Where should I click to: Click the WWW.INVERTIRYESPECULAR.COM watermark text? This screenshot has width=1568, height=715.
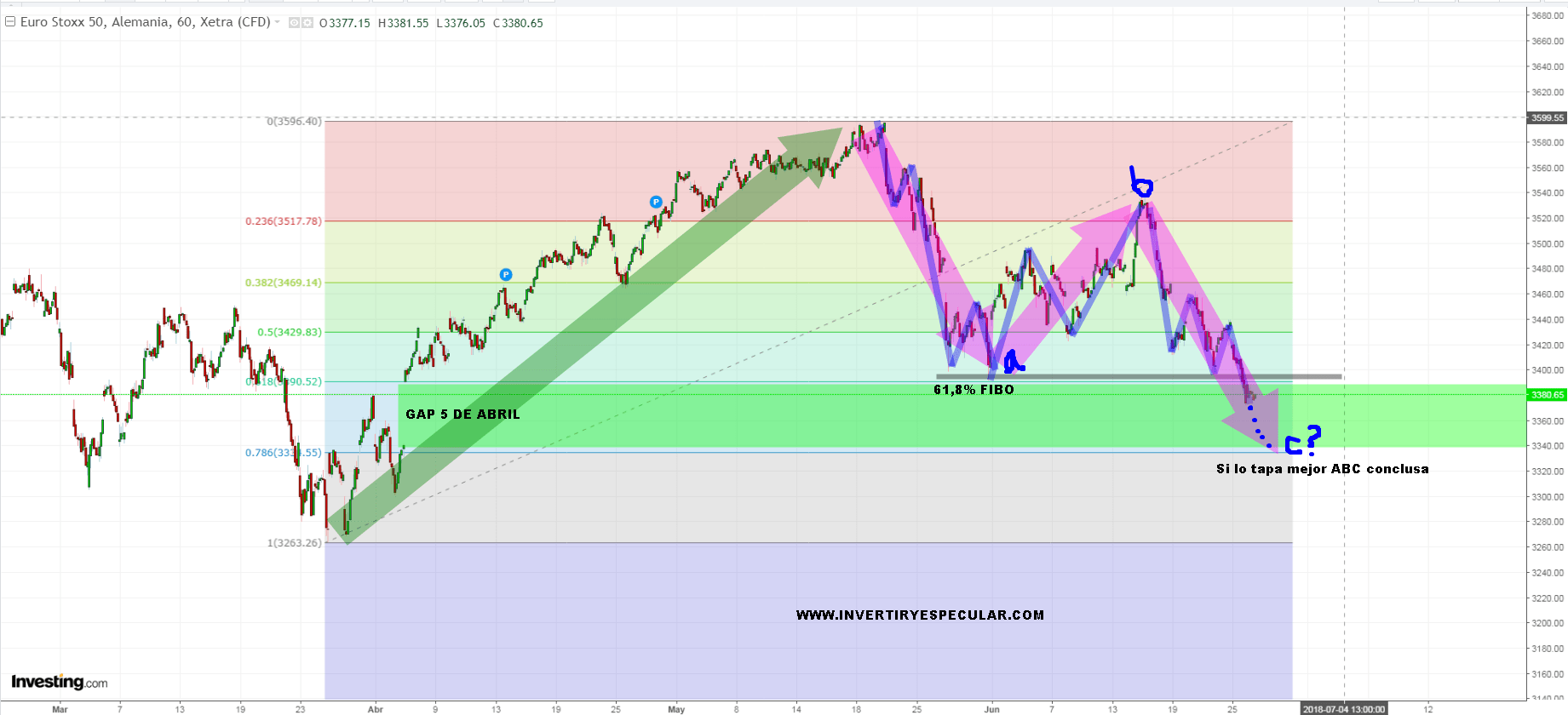point(920,615)
